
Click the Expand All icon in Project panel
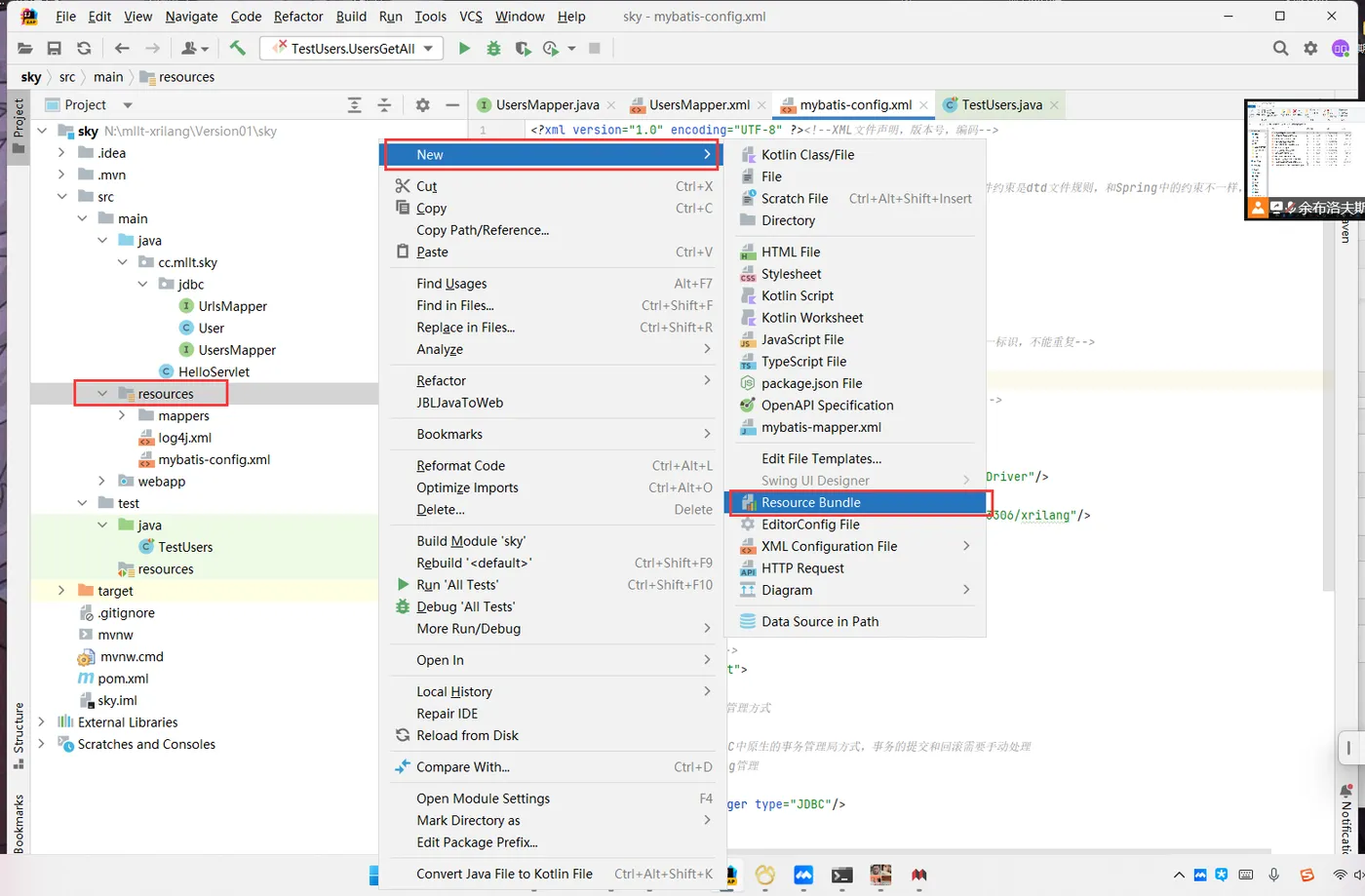point(355,104)
